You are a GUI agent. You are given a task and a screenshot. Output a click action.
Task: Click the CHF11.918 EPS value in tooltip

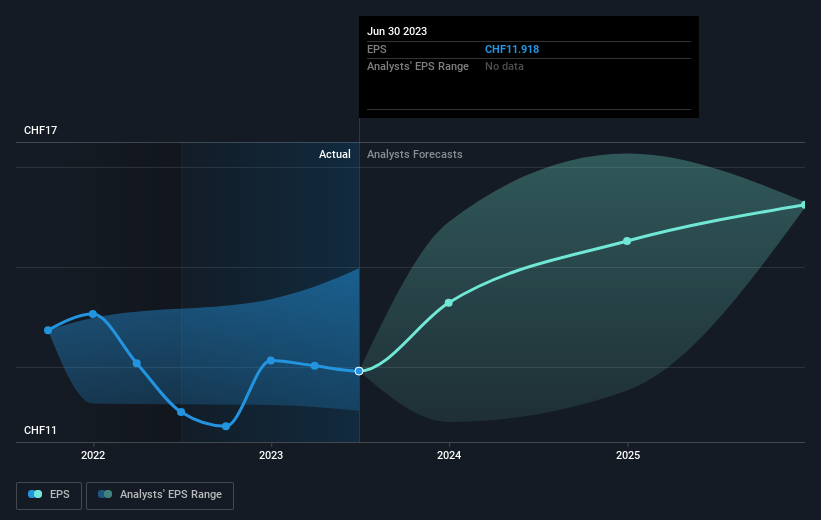pyautogui.click(x=512, y=49)
